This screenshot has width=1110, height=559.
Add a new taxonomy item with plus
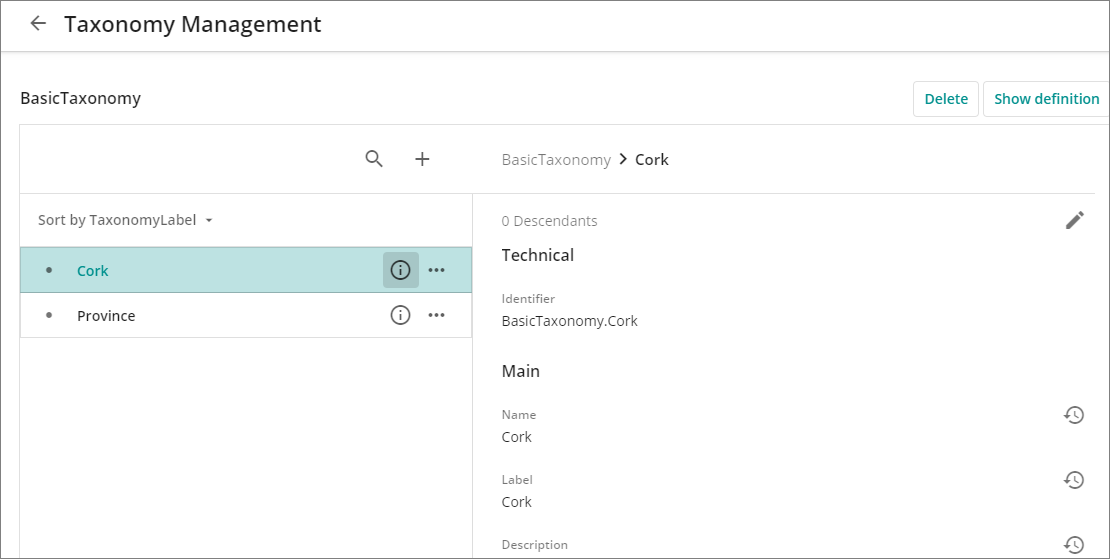point(422,159)
